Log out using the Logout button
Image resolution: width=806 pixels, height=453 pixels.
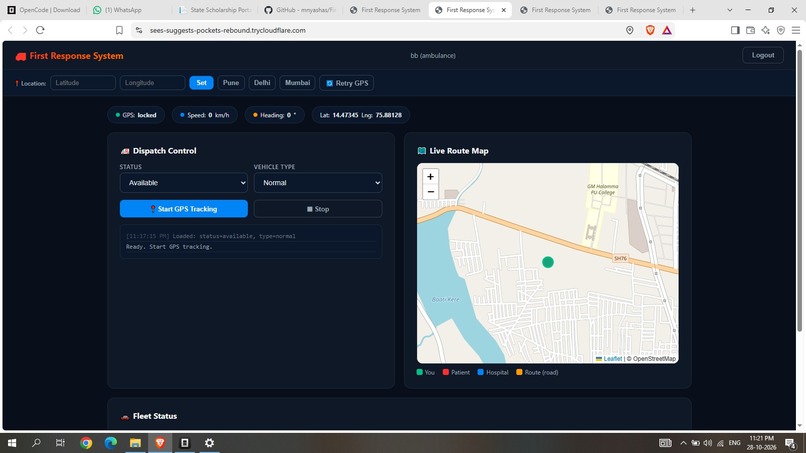[763, 55]
